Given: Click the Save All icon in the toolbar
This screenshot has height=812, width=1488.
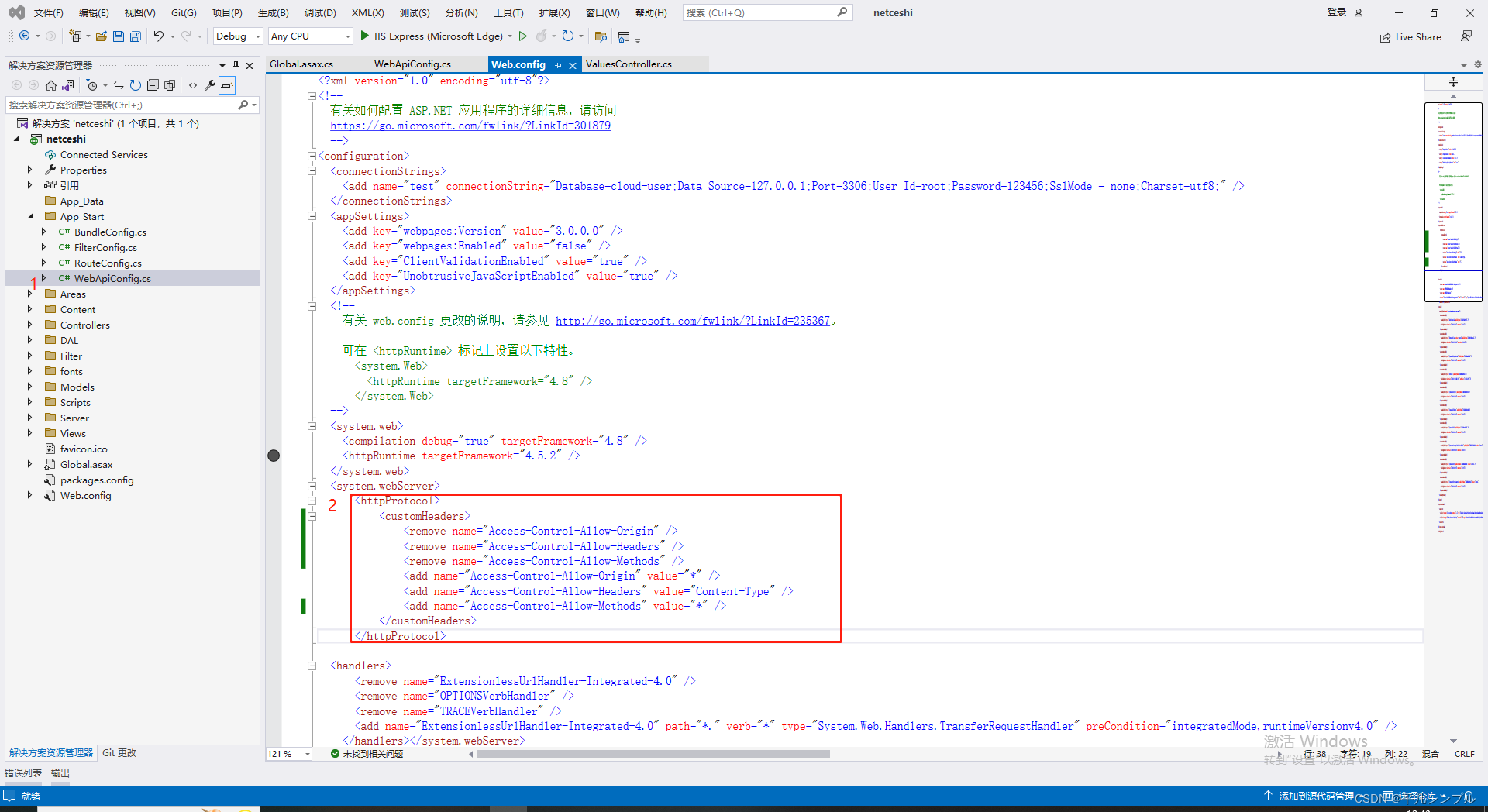Looking at the screenshot, I should click(x=135, y=36).
